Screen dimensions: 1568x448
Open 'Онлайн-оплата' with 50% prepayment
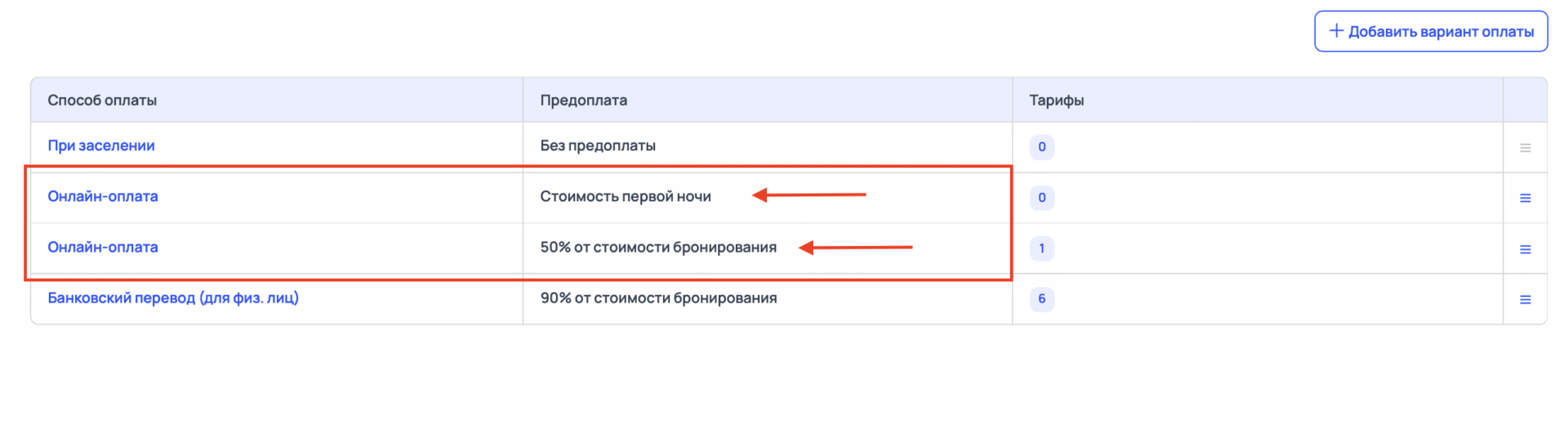pos(103,247)
